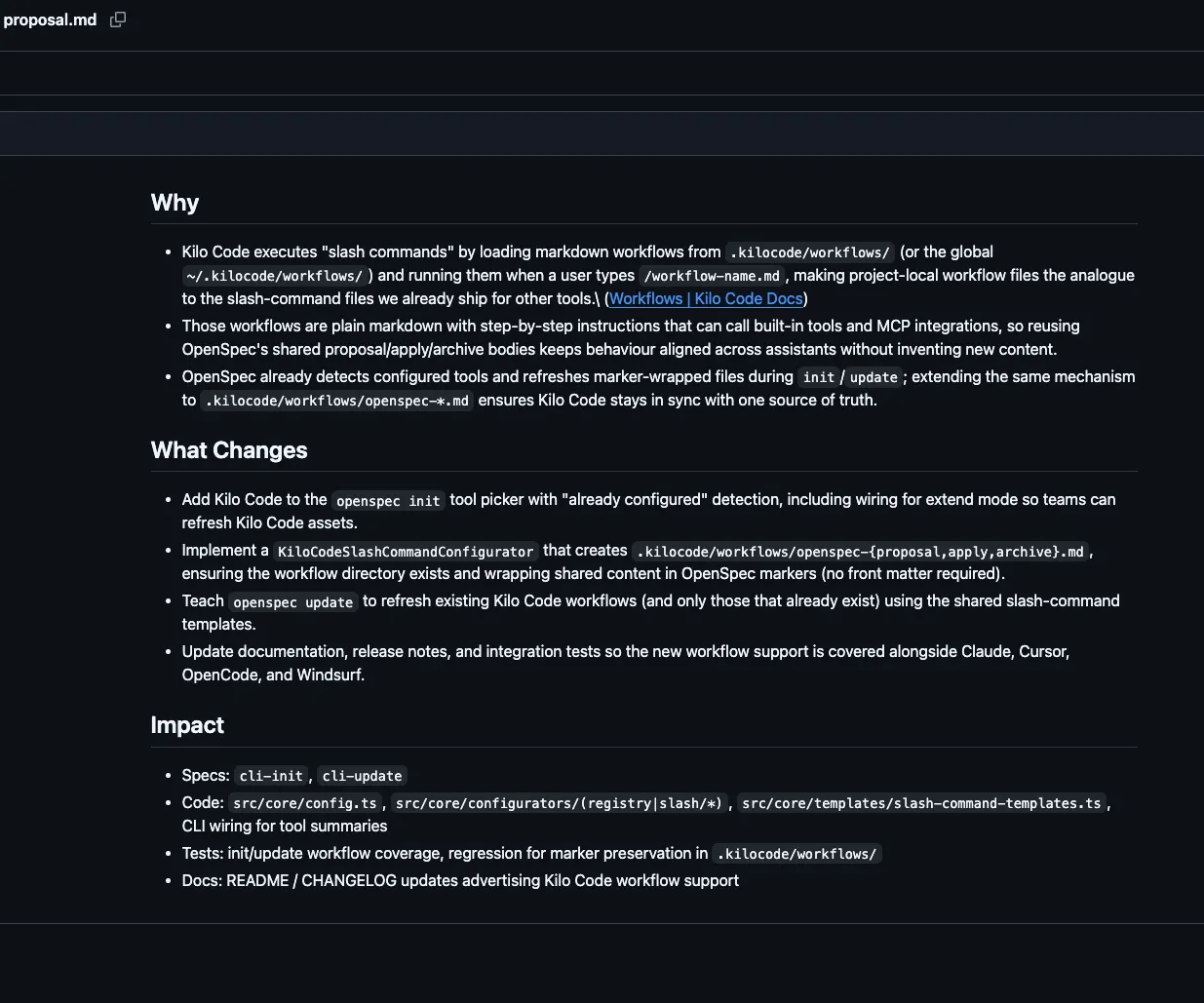The height and width of the screenshot is (1003, 1204).
Task: Click the Why section heading
Action: [175, 203]
